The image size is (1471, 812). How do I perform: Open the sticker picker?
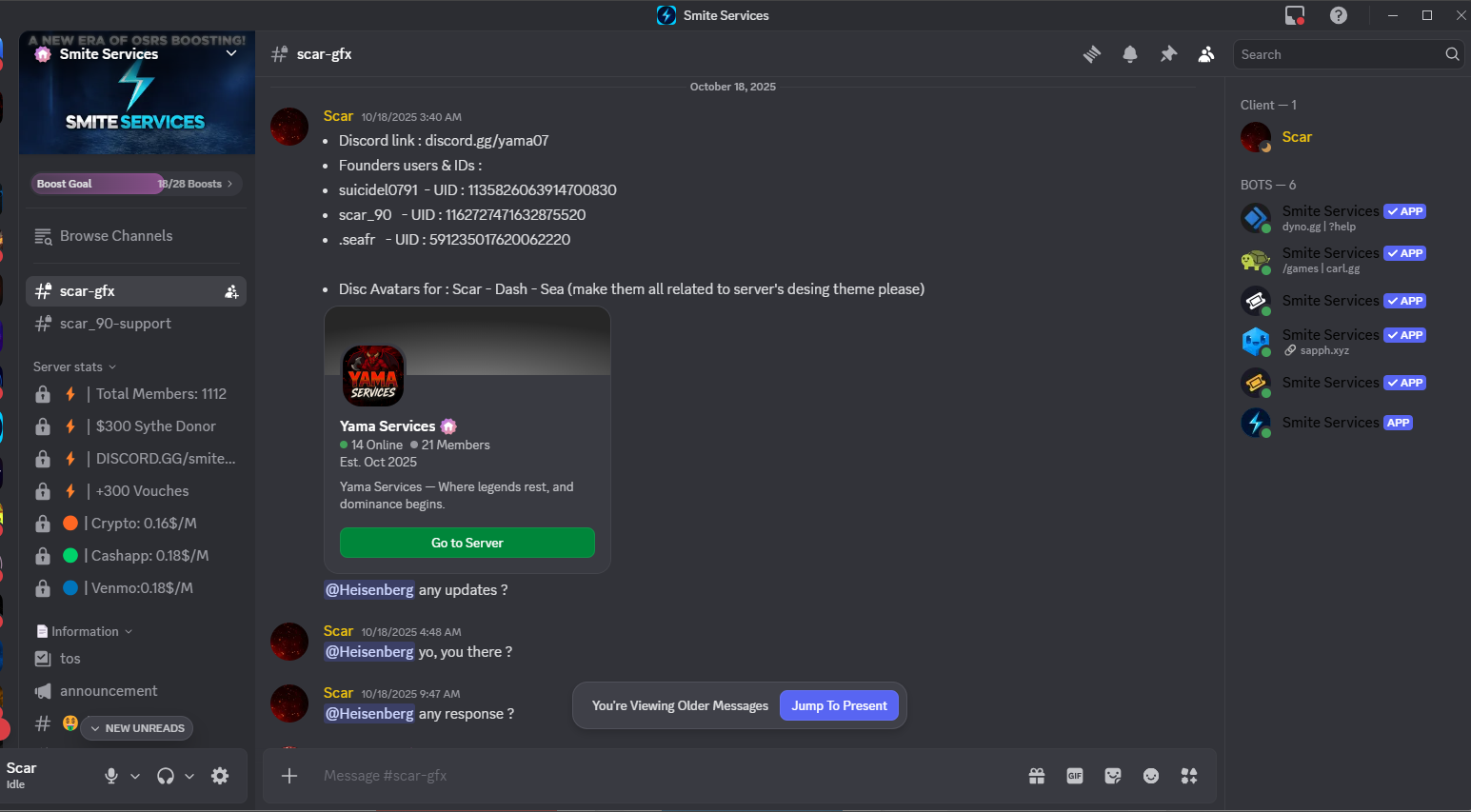(x=1113, y=776)
